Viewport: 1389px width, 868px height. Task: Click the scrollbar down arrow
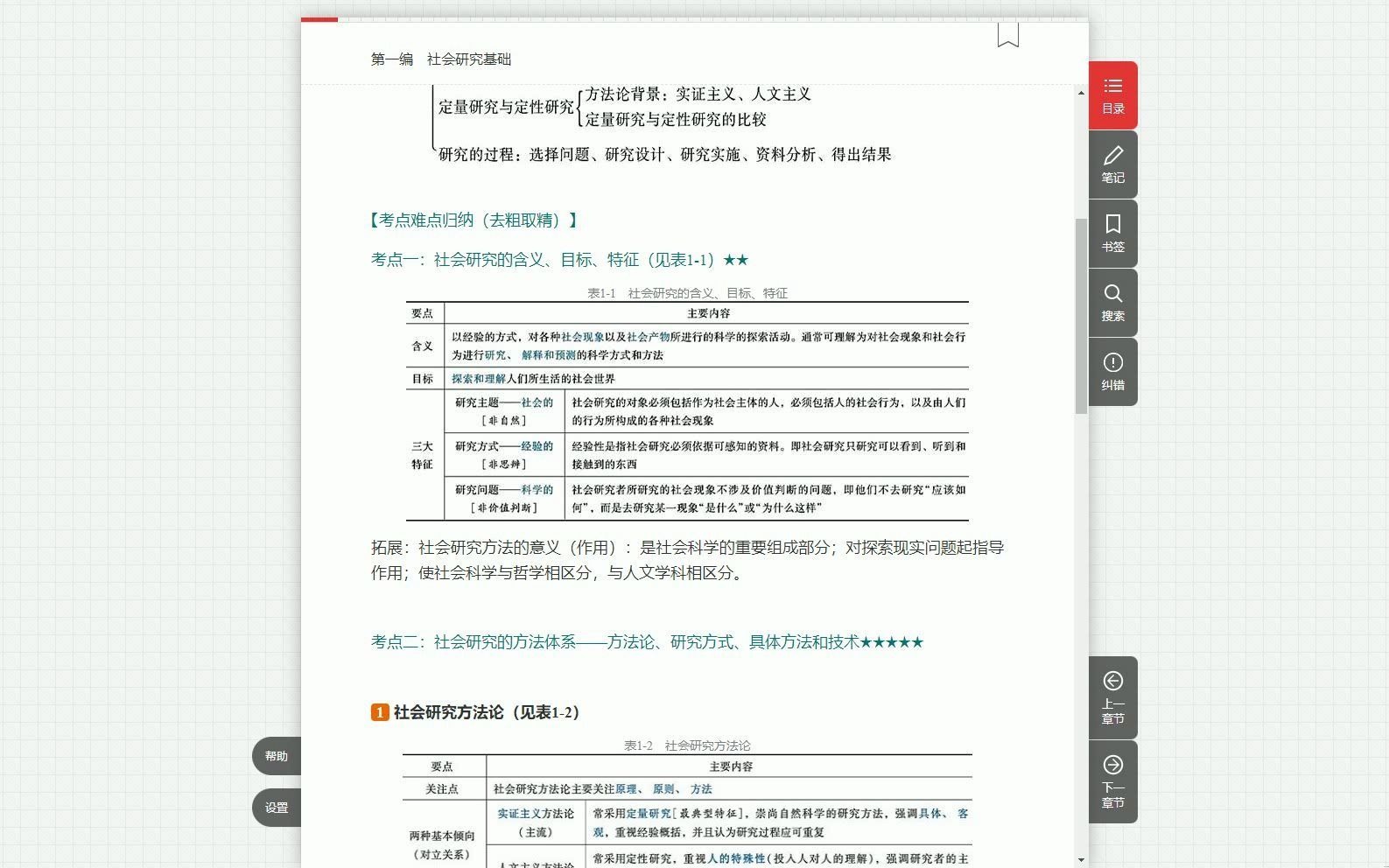(1081, 860)
